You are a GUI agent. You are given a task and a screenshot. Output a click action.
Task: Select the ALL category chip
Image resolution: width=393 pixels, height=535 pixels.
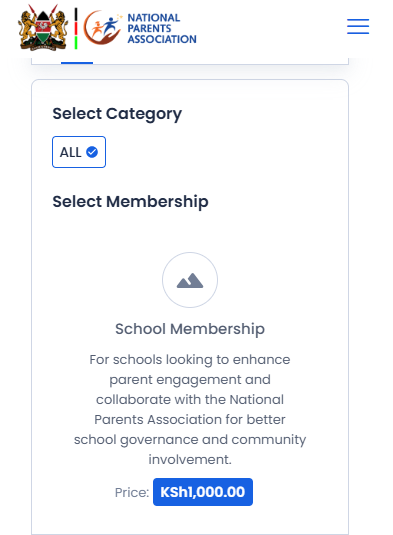[79, 152]
